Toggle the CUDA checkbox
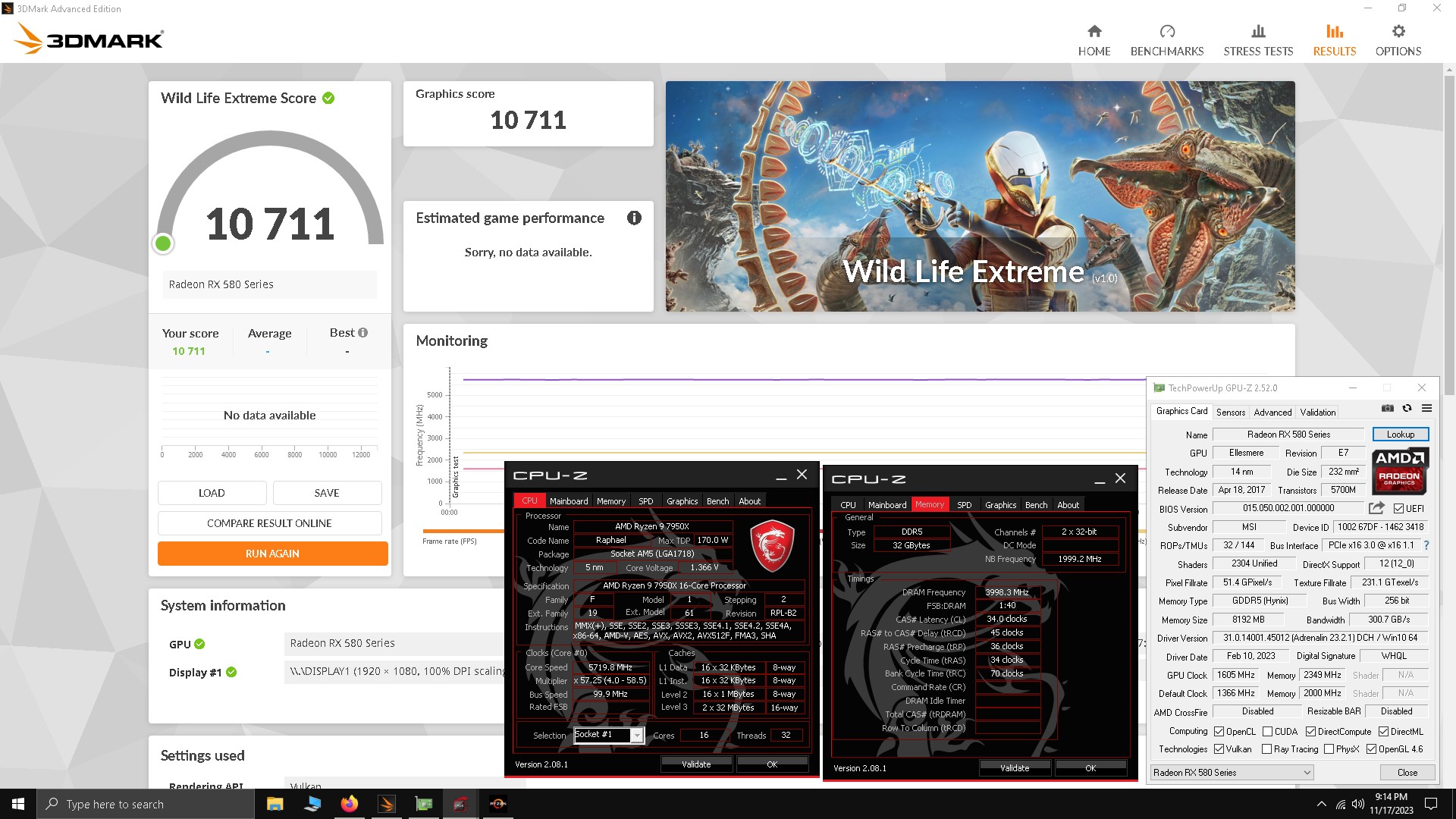 1267,732
